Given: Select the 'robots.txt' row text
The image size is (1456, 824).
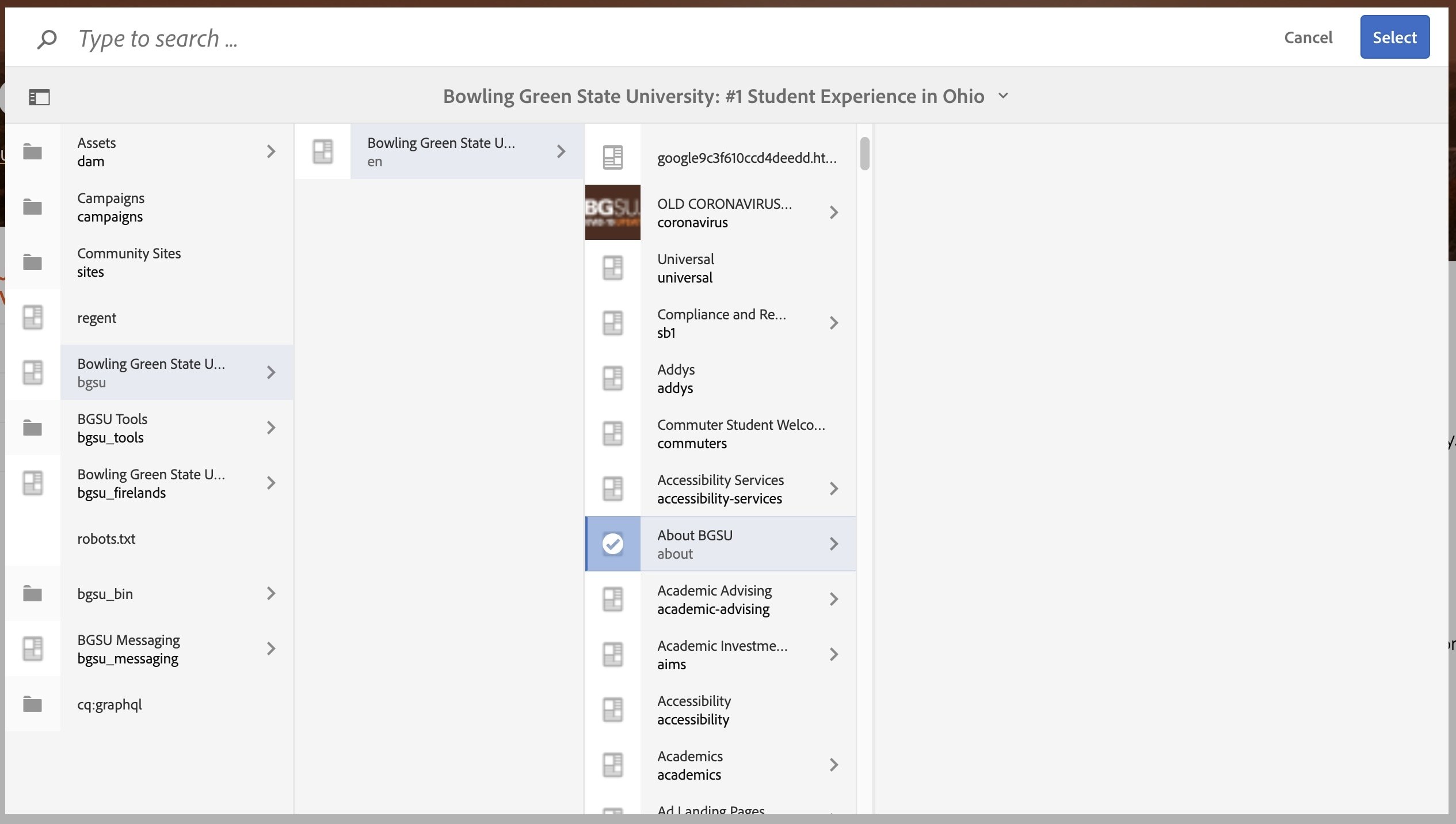Looking at the screenshot, I should tap(106, 539).
